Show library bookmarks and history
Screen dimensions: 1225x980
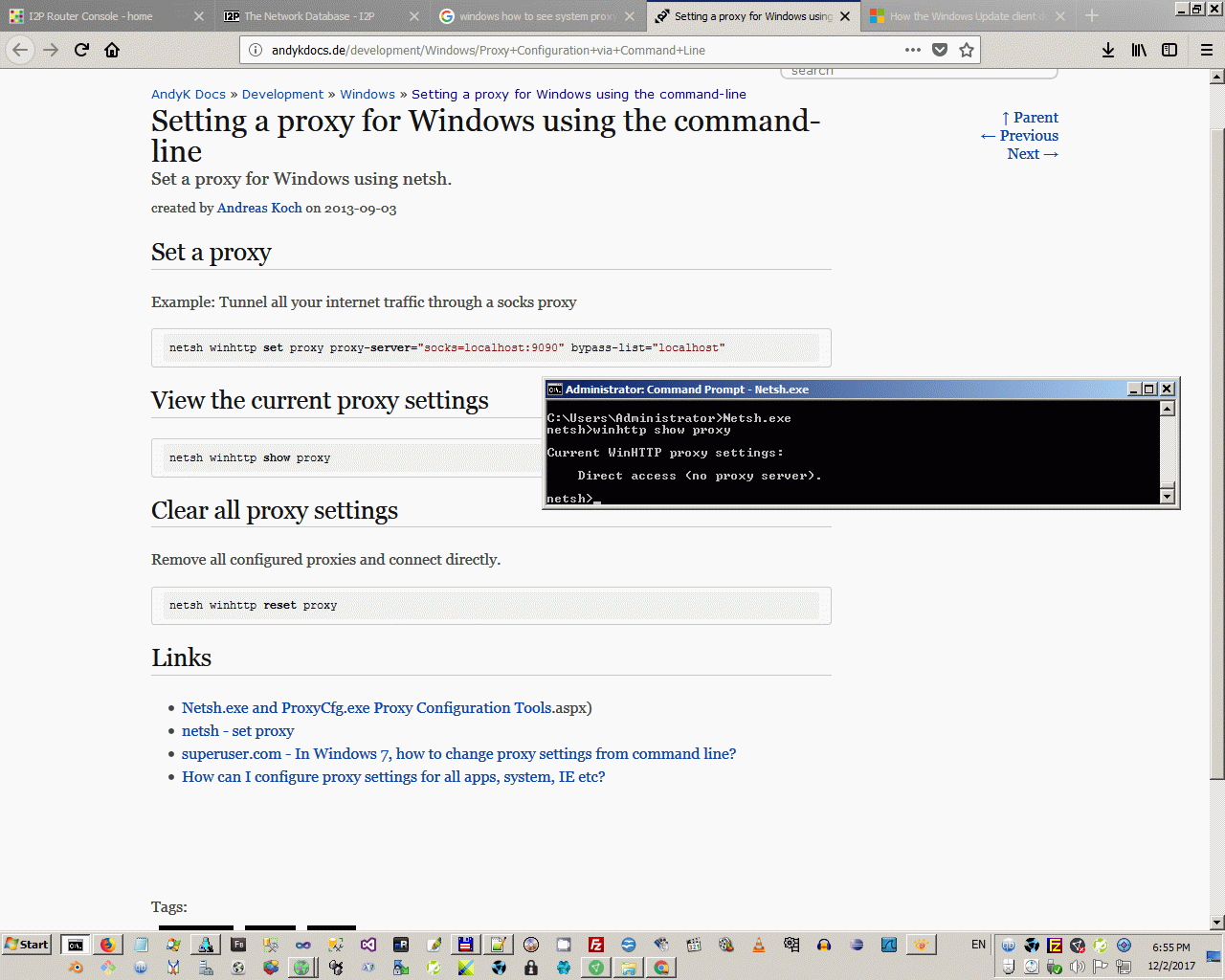tap(1139, 50)
